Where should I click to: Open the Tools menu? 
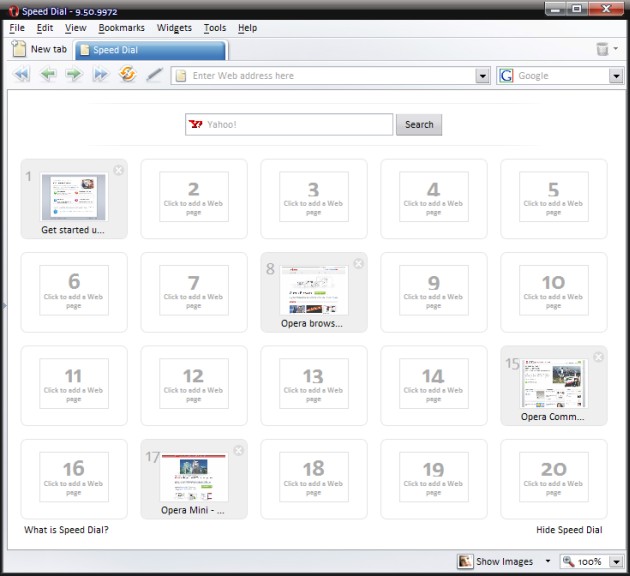[x=215, y=28]
